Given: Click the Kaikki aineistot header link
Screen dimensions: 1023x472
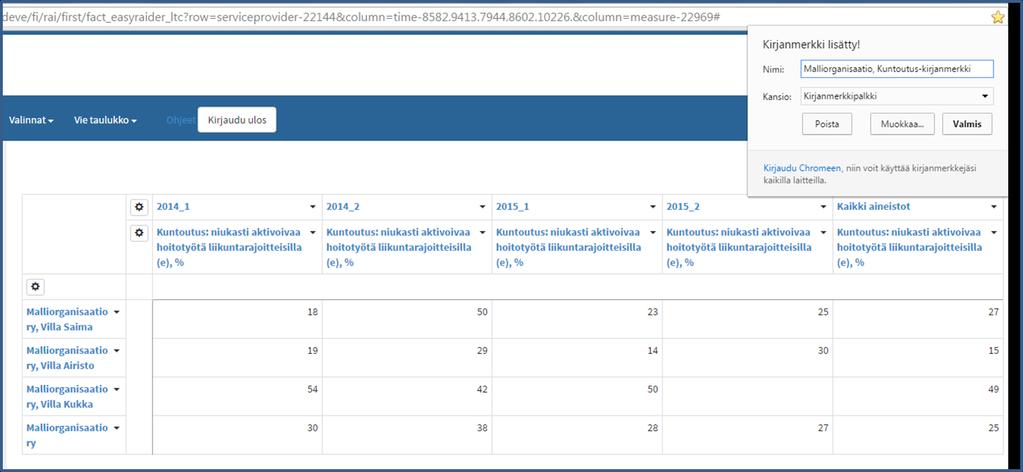Looking at the screenshot, I should coord(874,207).
